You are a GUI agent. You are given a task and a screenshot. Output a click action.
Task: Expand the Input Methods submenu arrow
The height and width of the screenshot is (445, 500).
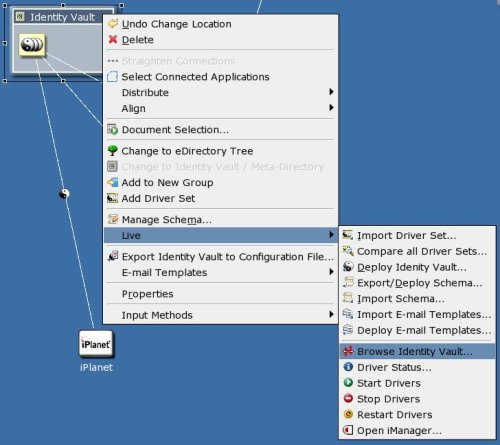[x=331, y=314]
